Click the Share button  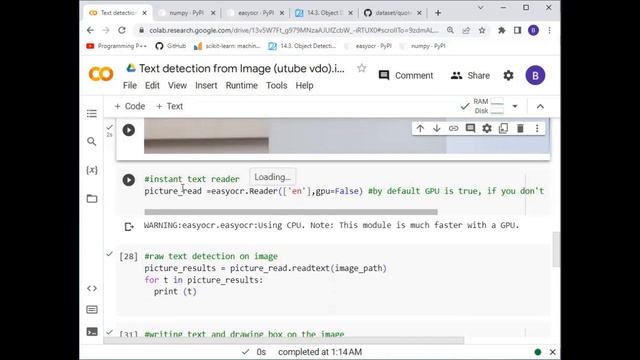(x=470, y=76)
